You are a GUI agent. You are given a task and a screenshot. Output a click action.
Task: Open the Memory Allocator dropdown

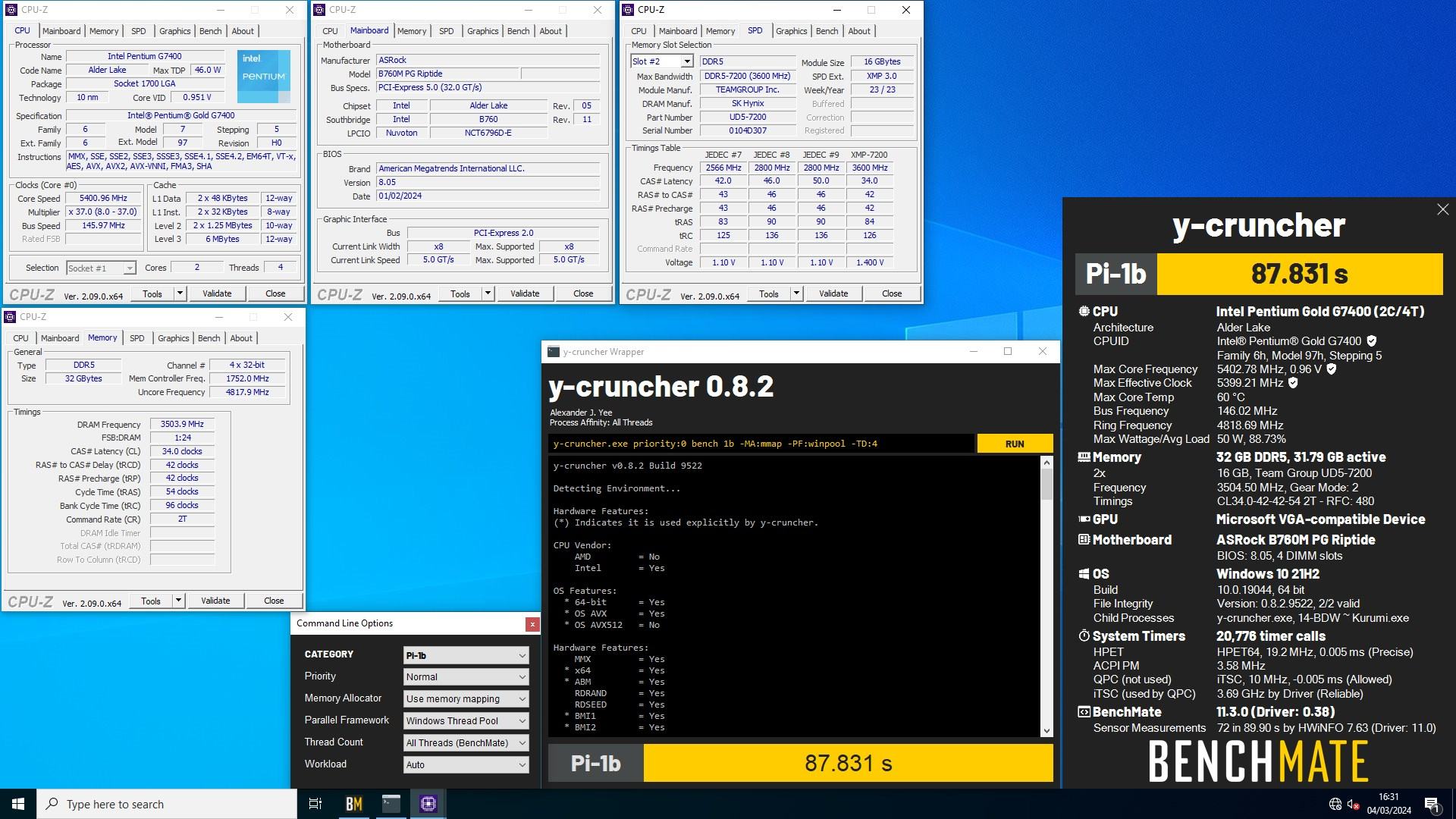pyautogui.click(x=466, y=699)
